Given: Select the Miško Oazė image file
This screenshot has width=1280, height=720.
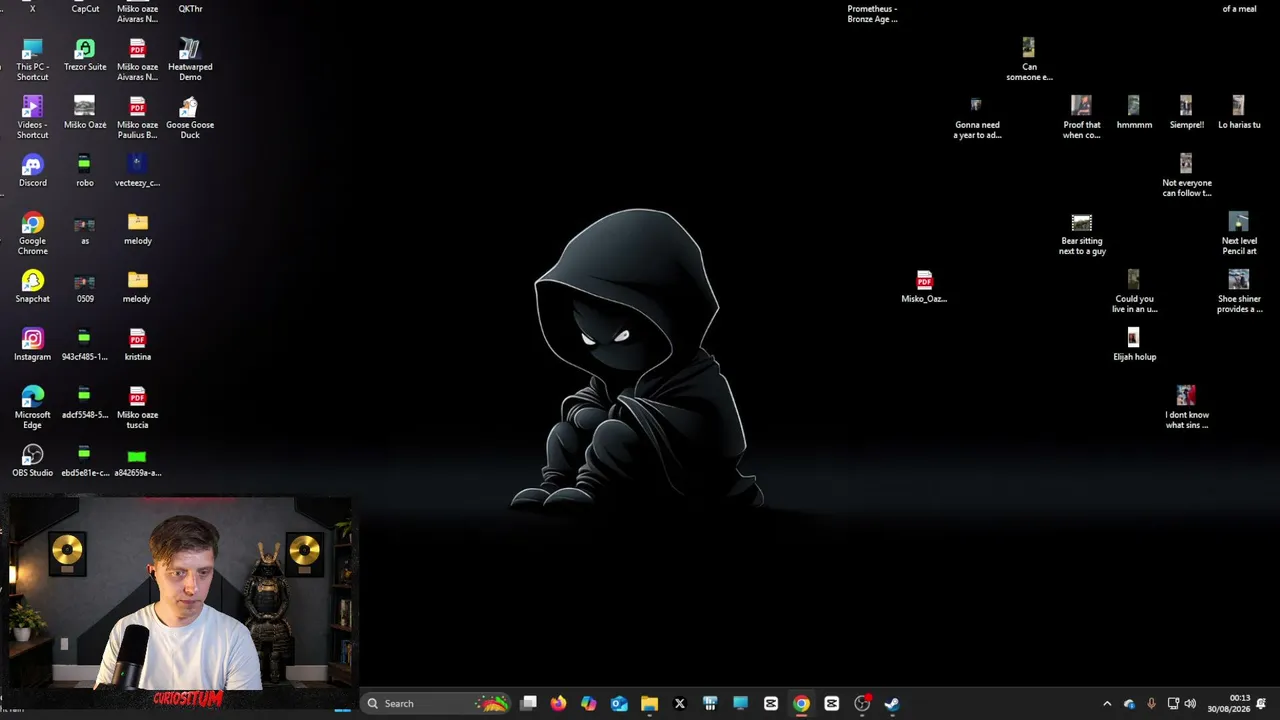Looking at the screenshot, I should click(x=85, y=113).
